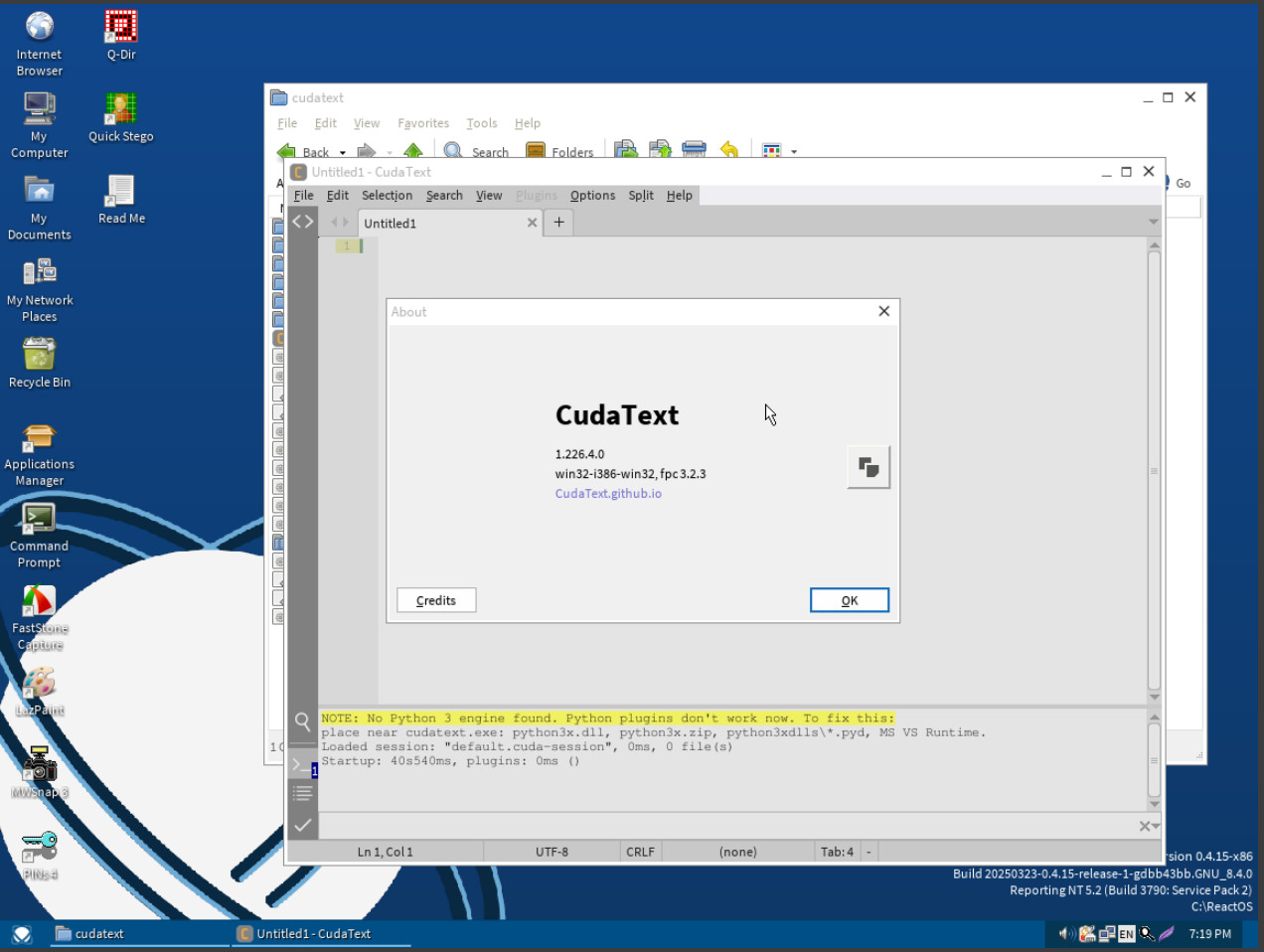This screenshot has width=1264, height=952.
Task: Click the LazPaint desktop icon
Action: click(x=40, y=691)
